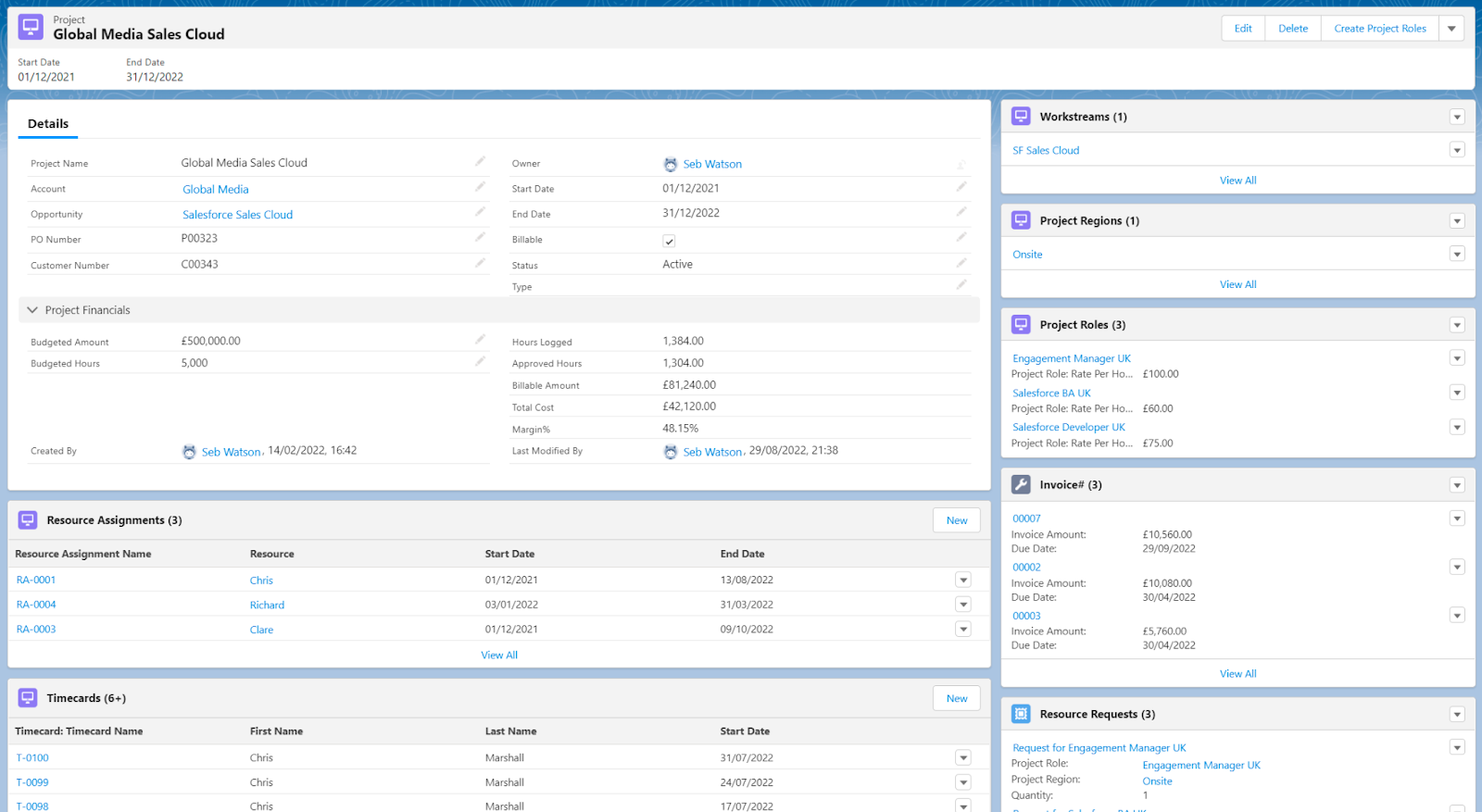
Task: Click the Billable Amount value £81,240.00
Action: click(x=689, y=385)
